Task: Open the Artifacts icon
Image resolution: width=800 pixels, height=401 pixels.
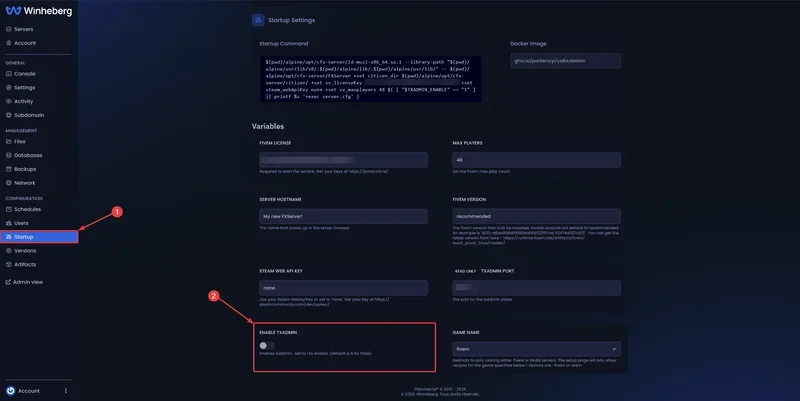Action: (9, 264)
